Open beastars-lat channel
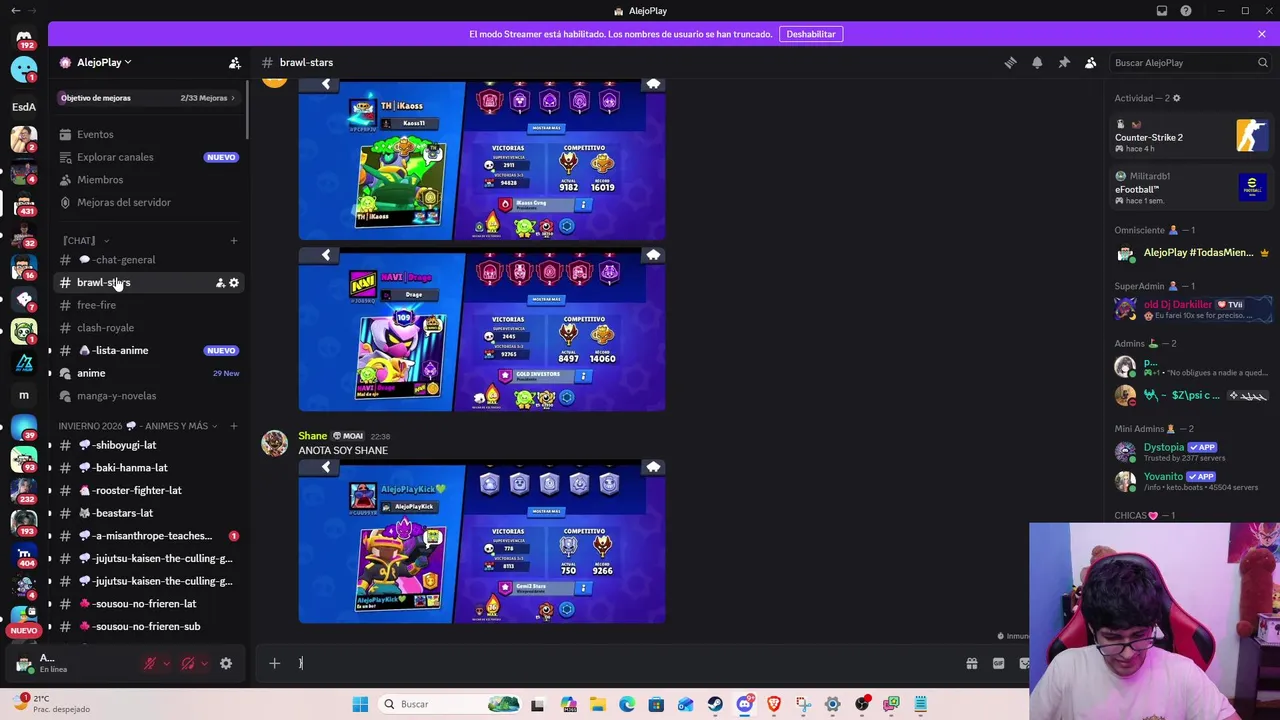This screenshot has height=720, width=1280. point(148,513)
